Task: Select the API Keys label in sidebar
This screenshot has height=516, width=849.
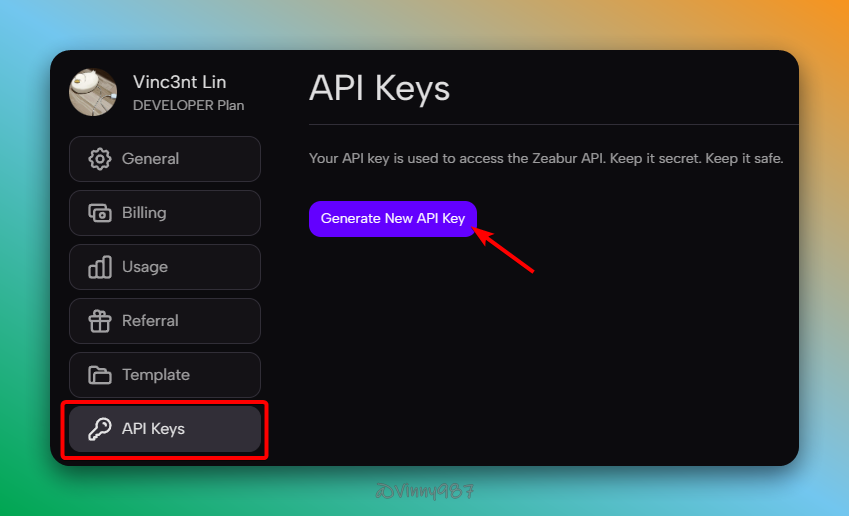Action: coord(153,429)
